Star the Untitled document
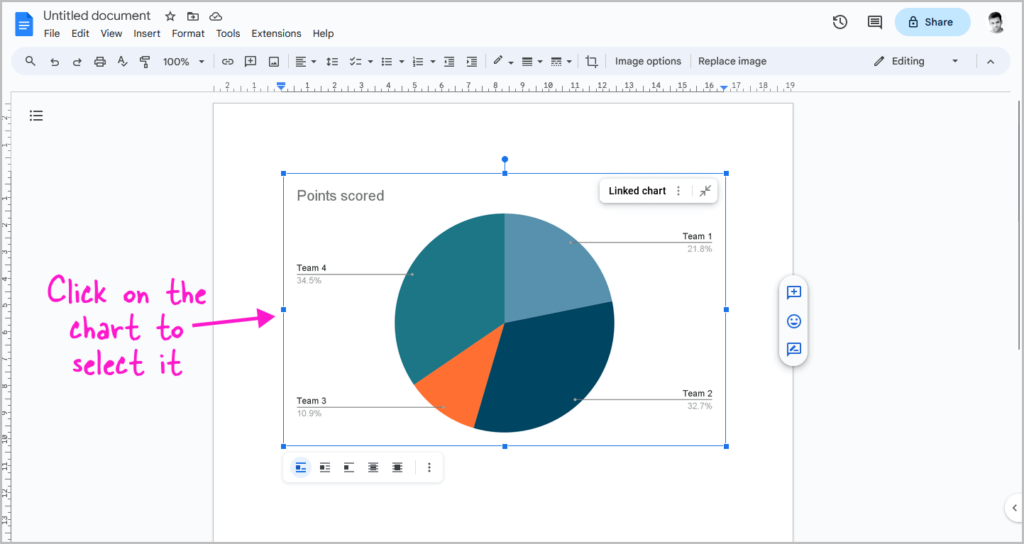This screenshot has width=1024, height=544. [170, 16]
